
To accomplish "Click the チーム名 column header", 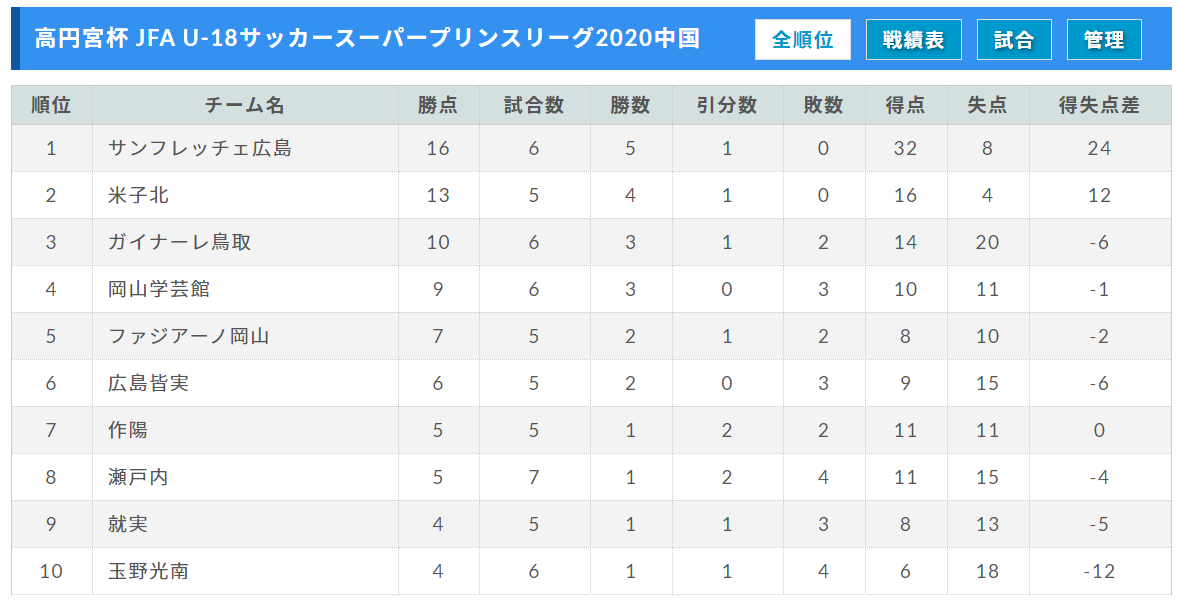I will point(245,105).
